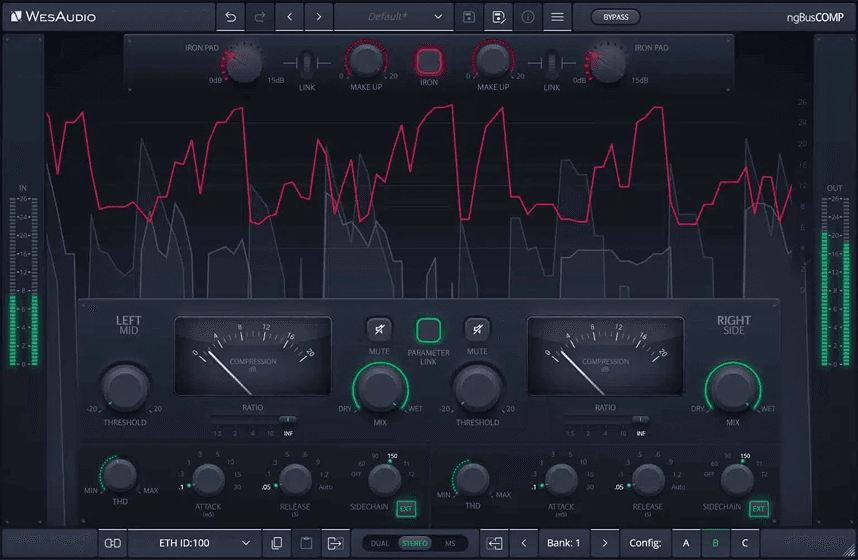
Task: Enable the left sidechain EXT button
Action: pyautogui.click(x=406, y=508)
